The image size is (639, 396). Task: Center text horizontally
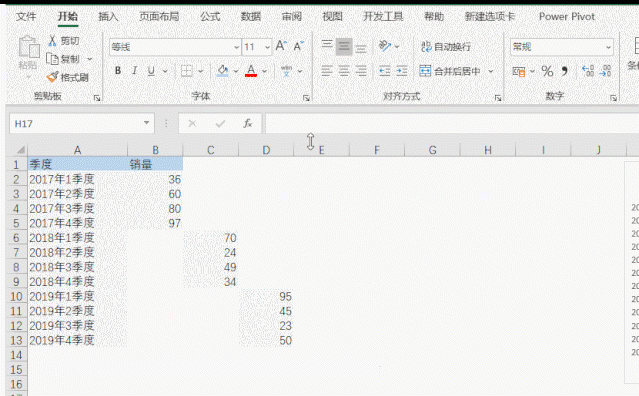(344, 71)
